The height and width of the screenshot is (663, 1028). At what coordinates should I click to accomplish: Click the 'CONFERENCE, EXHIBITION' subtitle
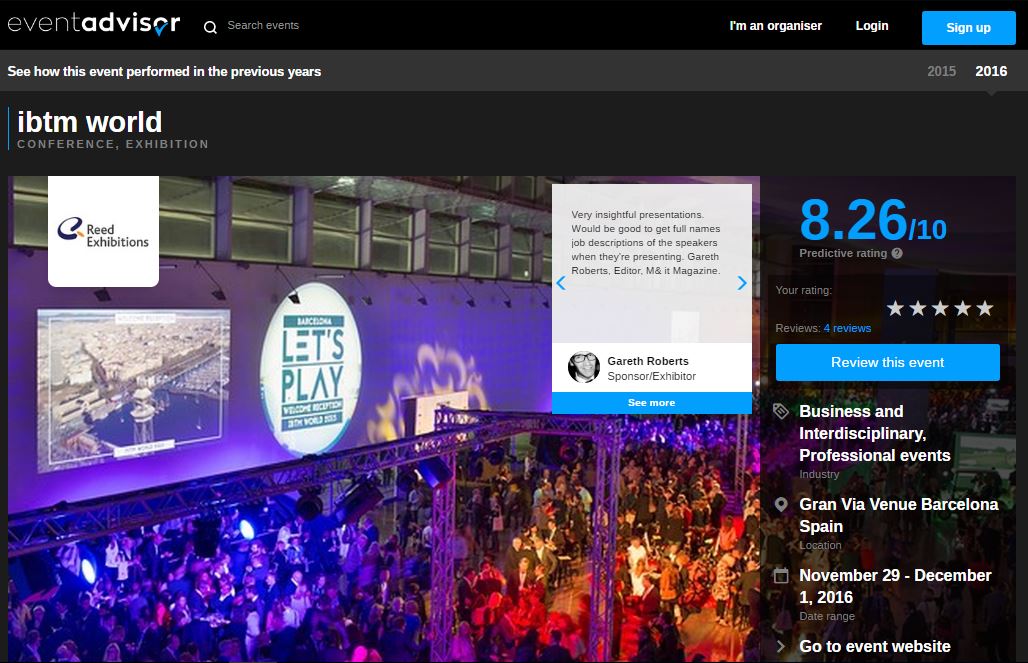tap(113, 144)
